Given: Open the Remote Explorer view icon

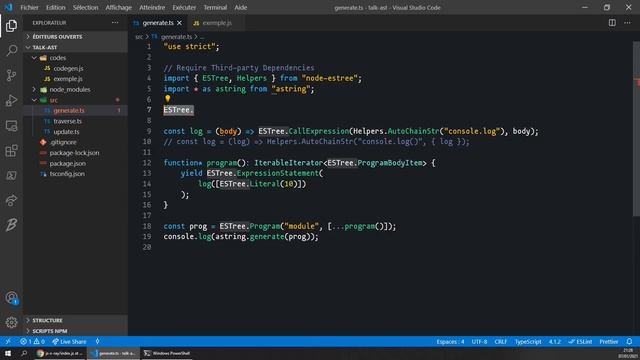Looking at the screenshot, I should pos(11,126).
